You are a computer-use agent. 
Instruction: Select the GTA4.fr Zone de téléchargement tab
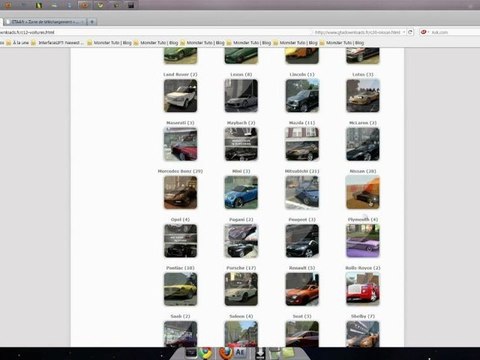click(45, 22)
